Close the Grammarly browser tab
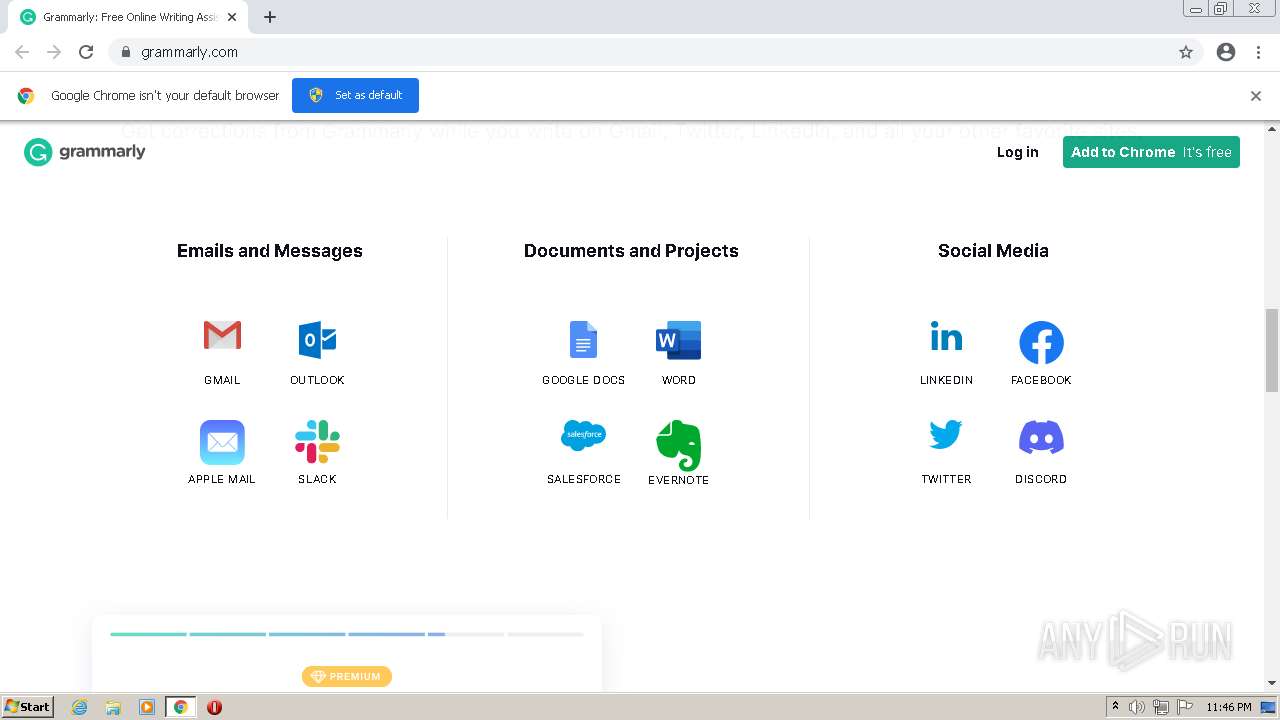 click(232, 17)
